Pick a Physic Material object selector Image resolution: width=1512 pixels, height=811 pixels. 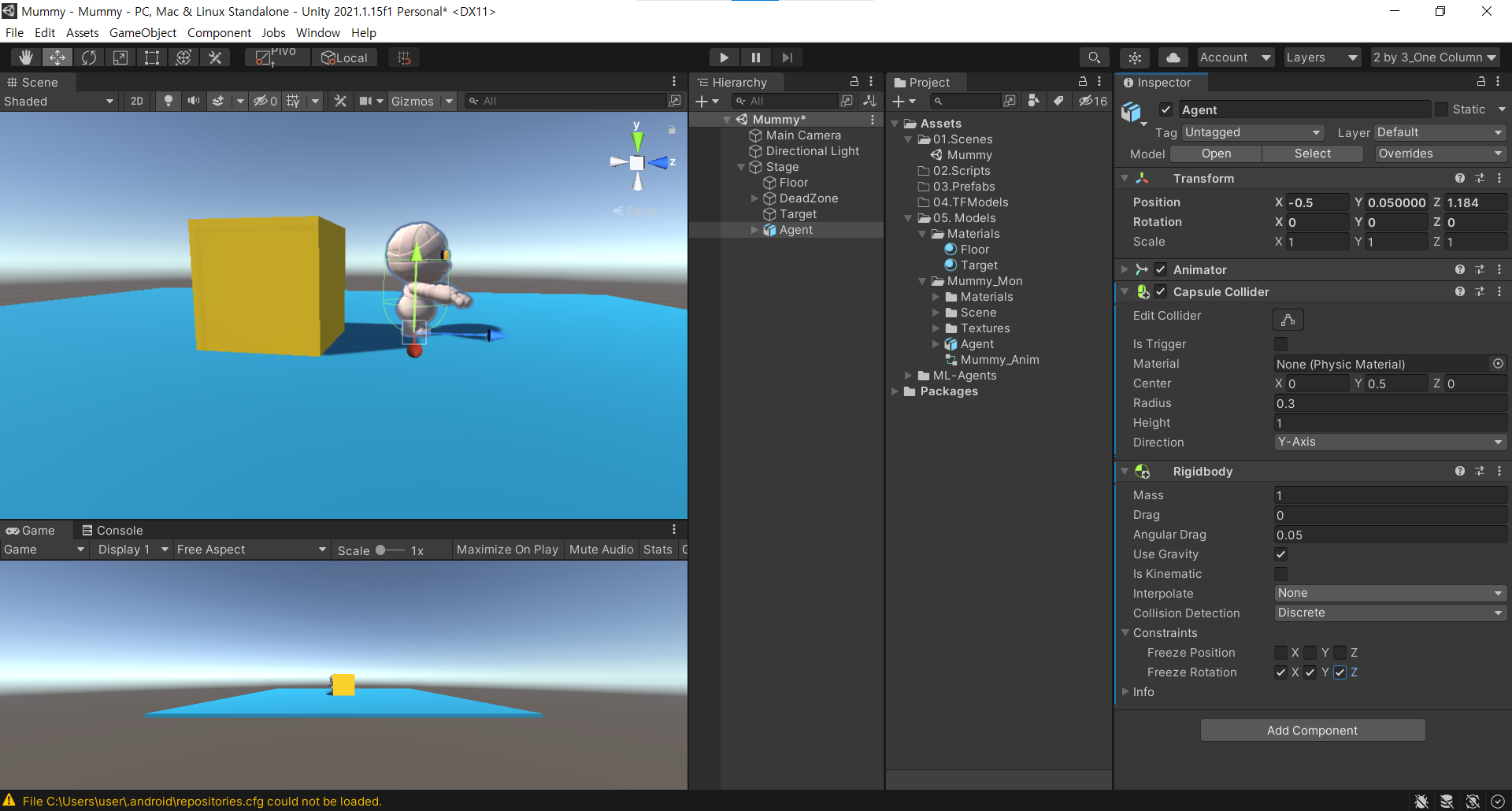click(x=1498, y=364)
